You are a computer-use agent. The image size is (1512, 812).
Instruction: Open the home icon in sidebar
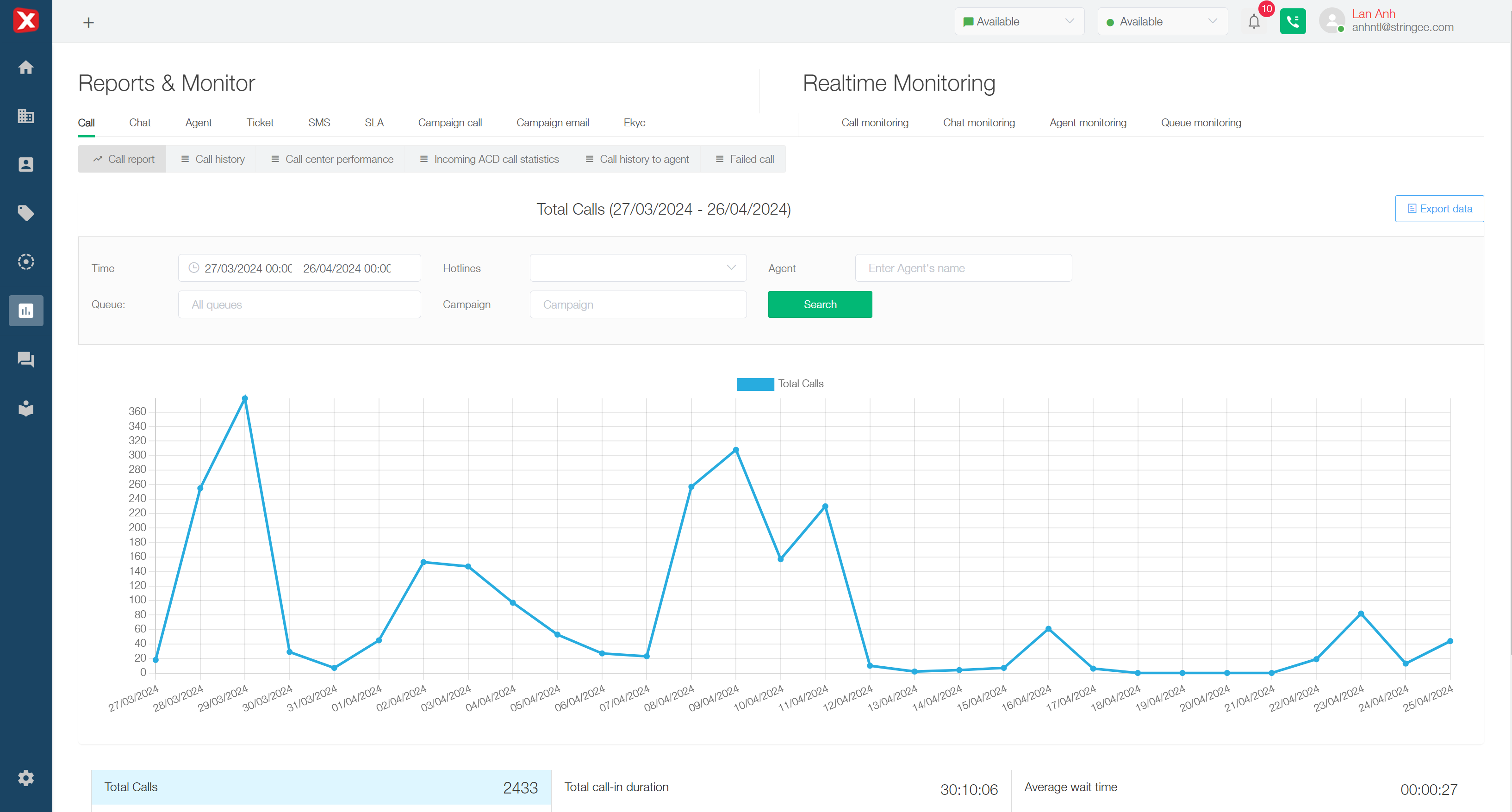26,68
